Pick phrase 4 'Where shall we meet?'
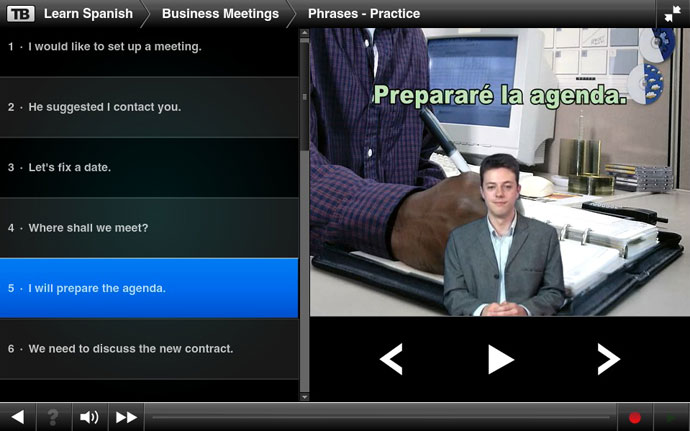The image size is (690, 431). 148,228
